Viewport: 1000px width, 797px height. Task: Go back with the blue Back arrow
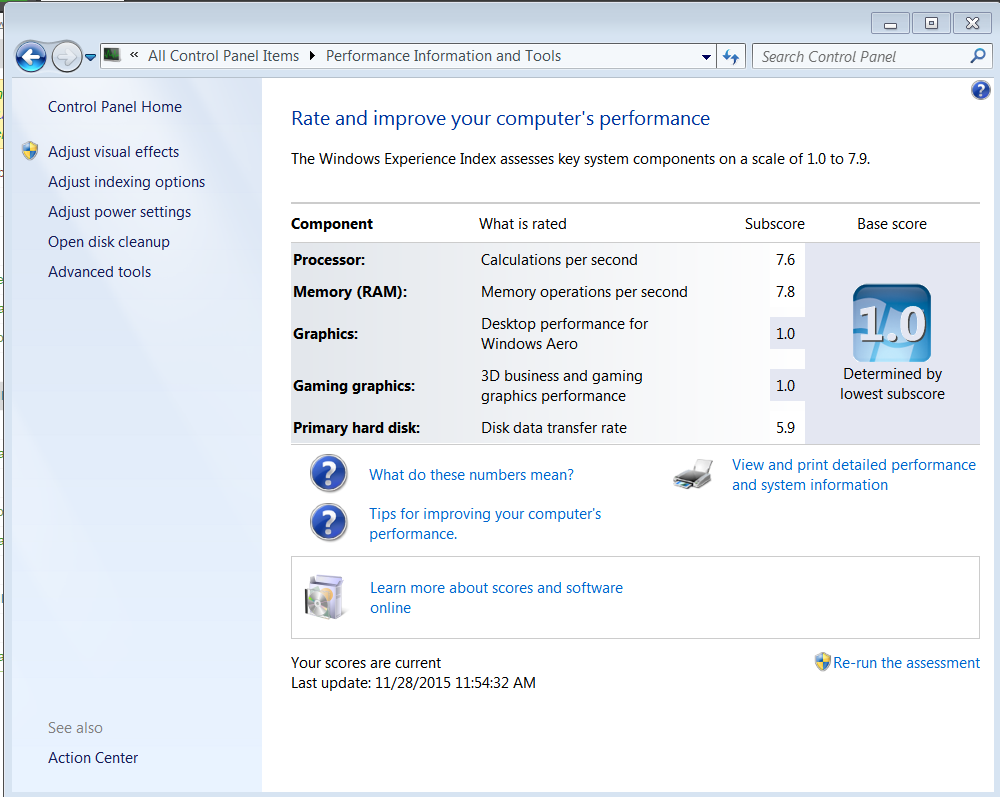click(x=31, y=57)
